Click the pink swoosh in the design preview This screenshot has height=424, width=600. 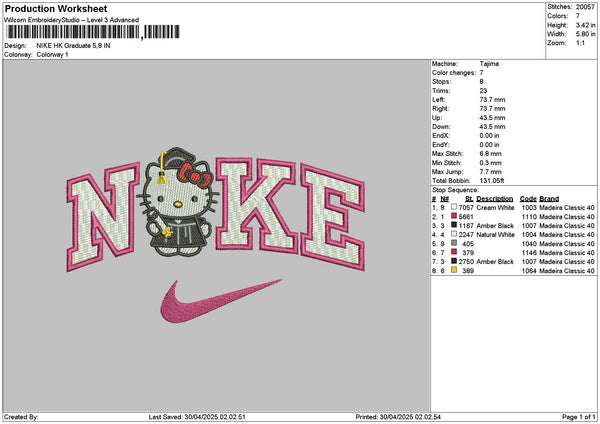(x=220, y=301)
